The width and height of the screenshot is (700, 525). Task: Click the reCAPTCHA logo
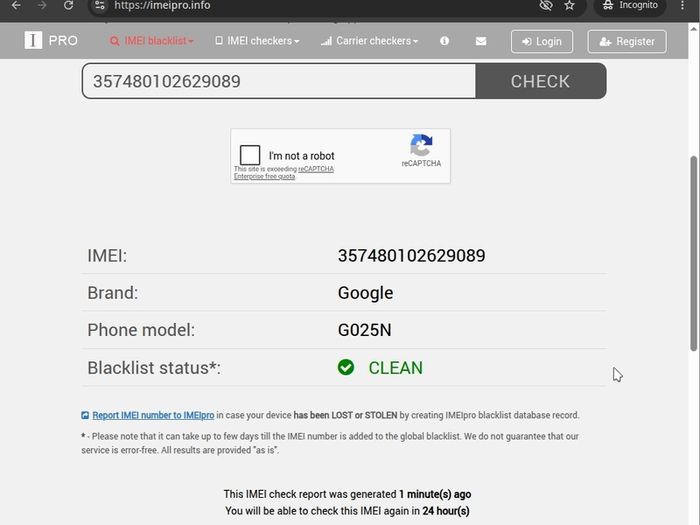pos(421,145)
